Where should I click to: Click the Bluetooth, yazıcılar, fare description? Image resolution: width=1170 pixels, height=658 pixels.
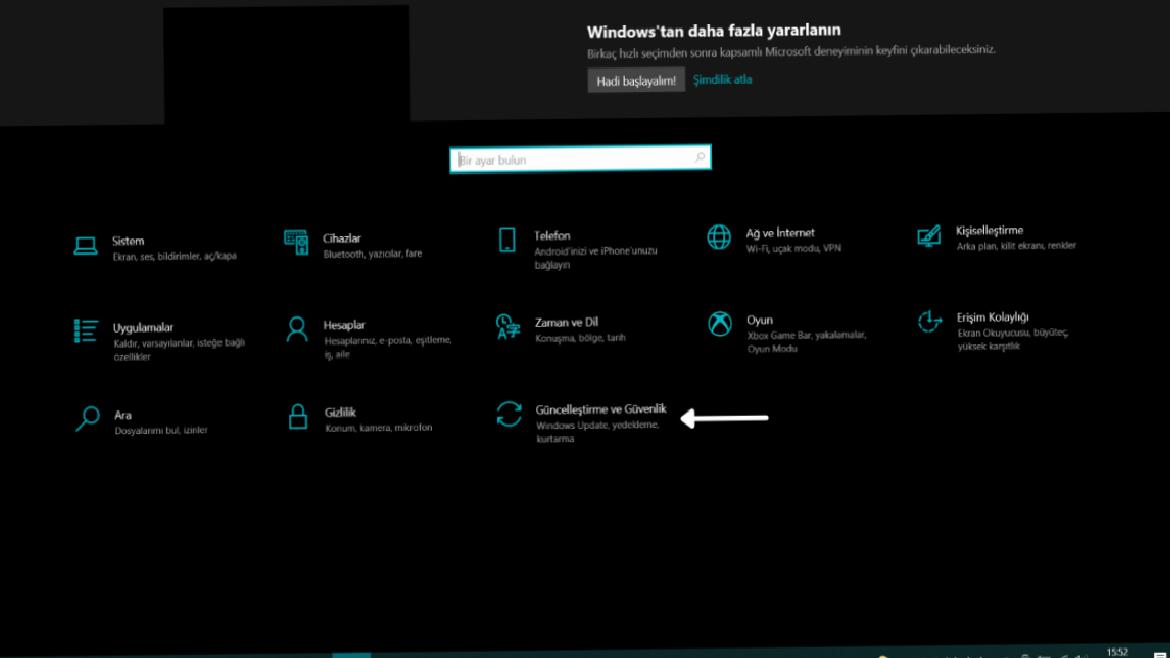point(373,254)
